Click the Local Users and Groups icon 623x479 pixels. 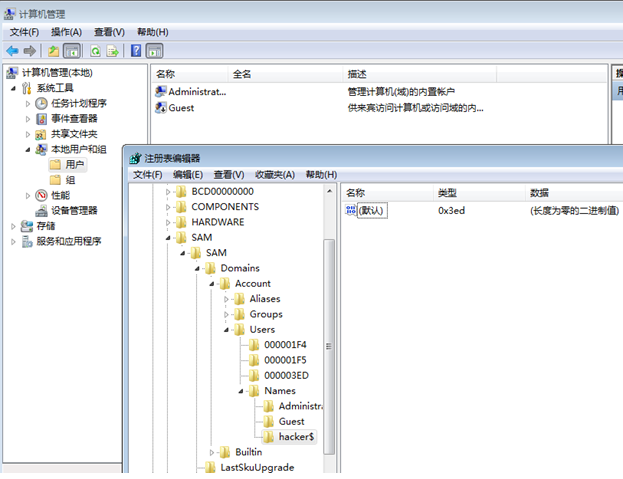[41, 149]
